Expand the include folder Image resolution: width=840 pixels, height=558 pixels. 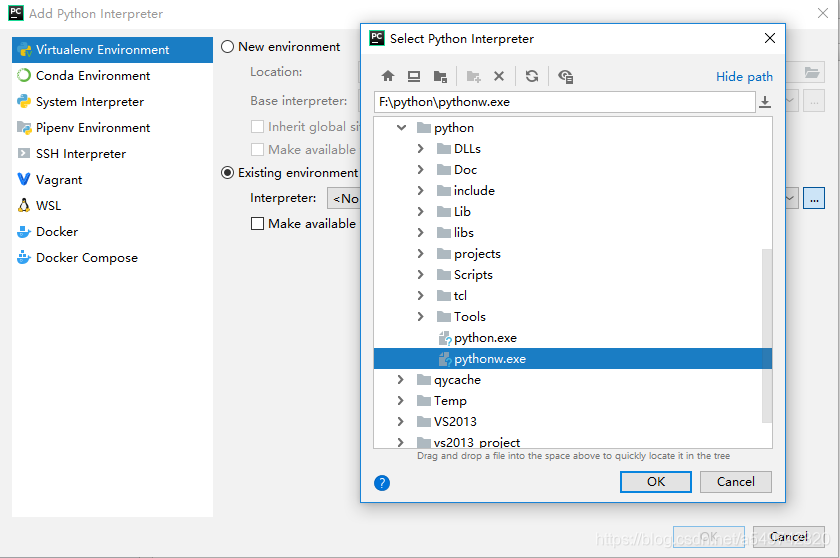[421, 191]
